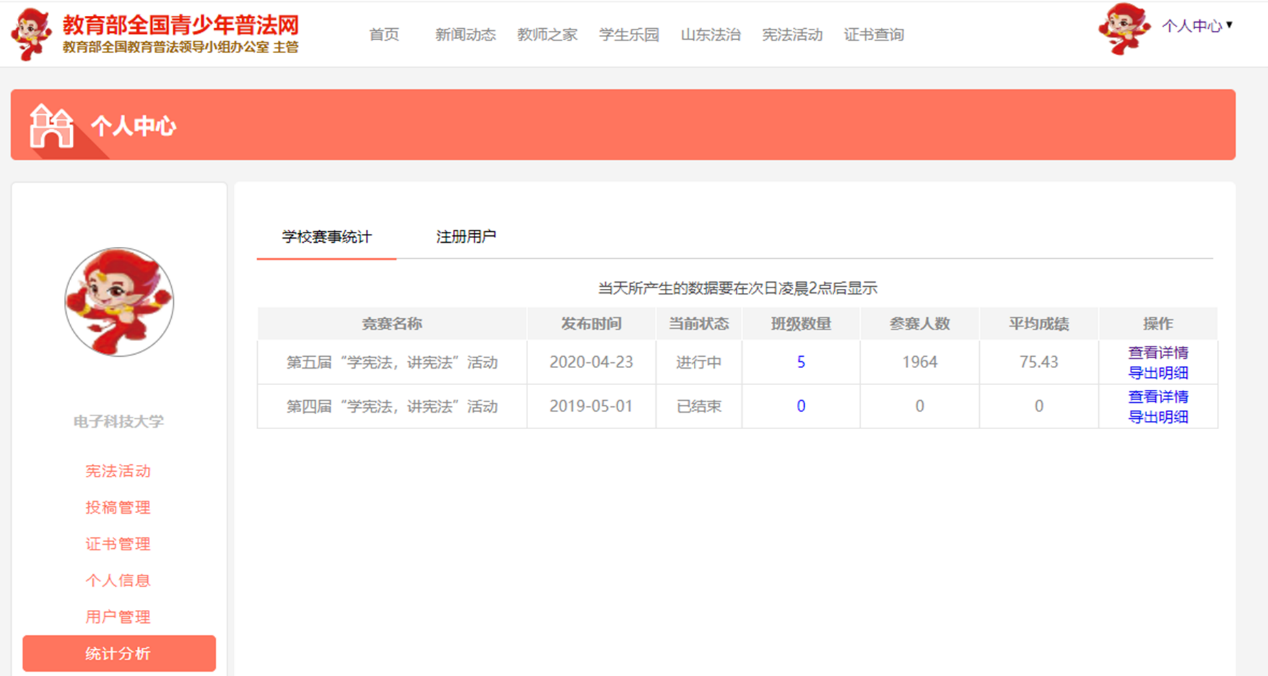Go to 新闻动态 in the top navigation
The image size is (1268, 676).
tap(465, 34)
